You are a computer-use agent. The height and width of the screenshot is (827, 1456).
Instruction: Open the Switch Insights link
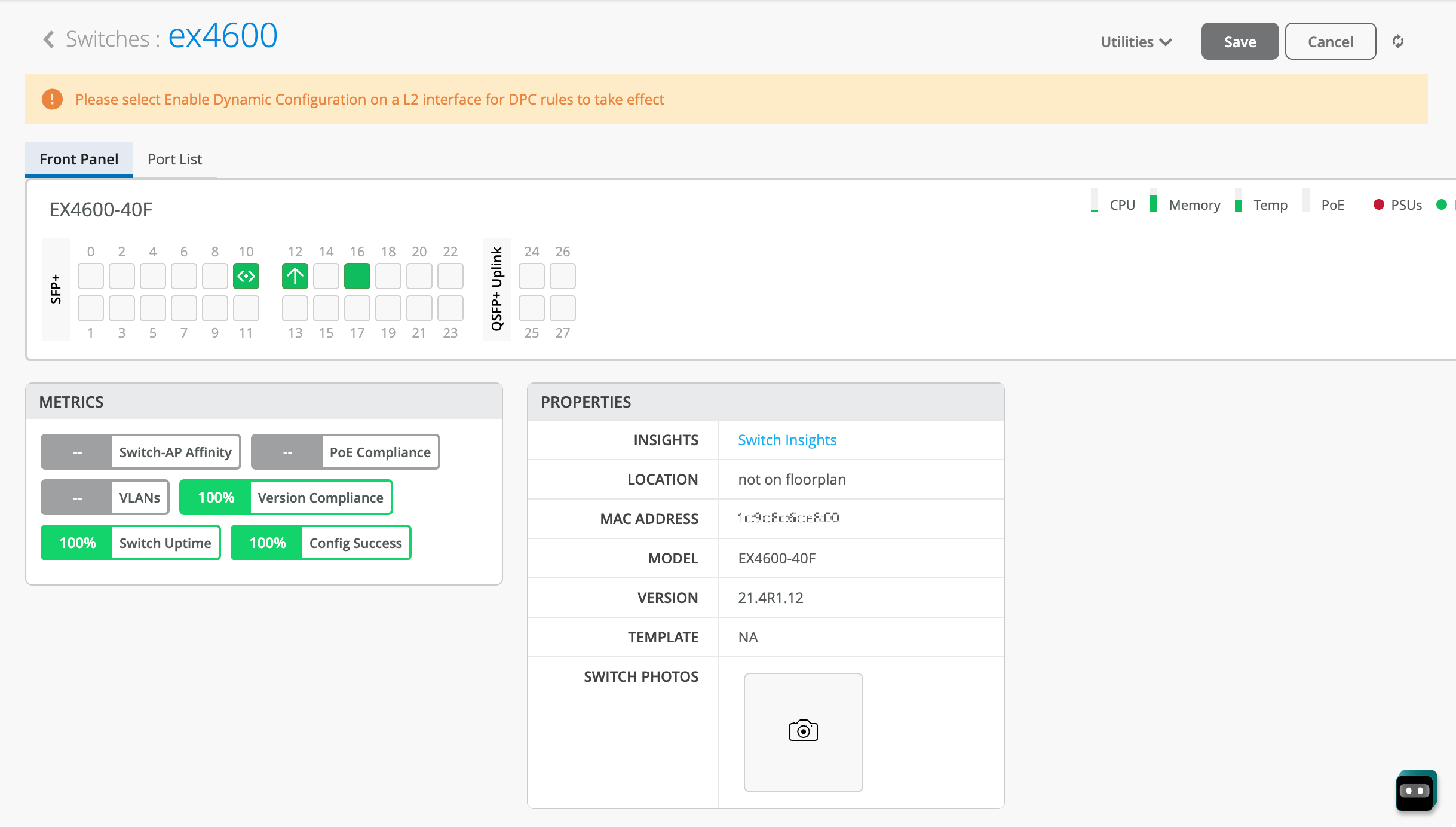787,440
